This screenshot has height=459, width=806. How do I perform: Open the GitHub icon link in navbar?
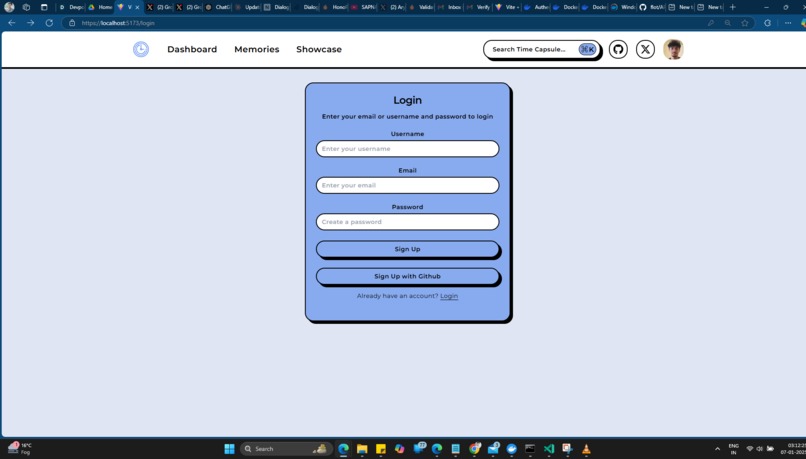[x=618, y=49]
